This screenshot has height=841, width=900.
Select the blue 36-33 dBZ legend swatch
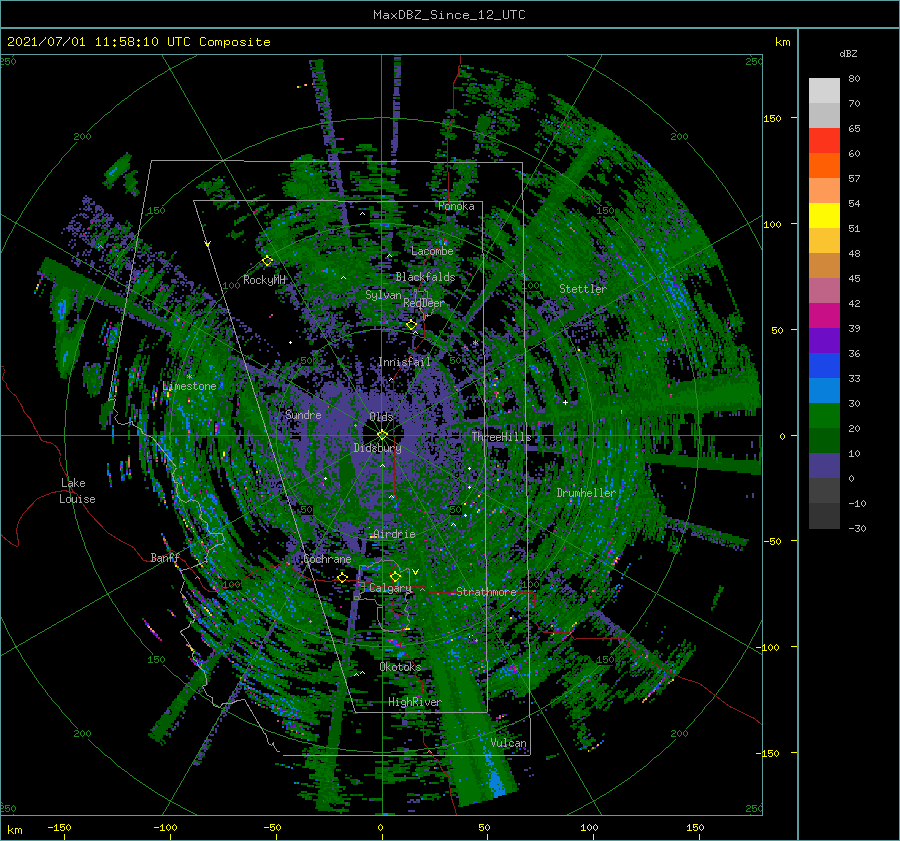pos(824,366)
